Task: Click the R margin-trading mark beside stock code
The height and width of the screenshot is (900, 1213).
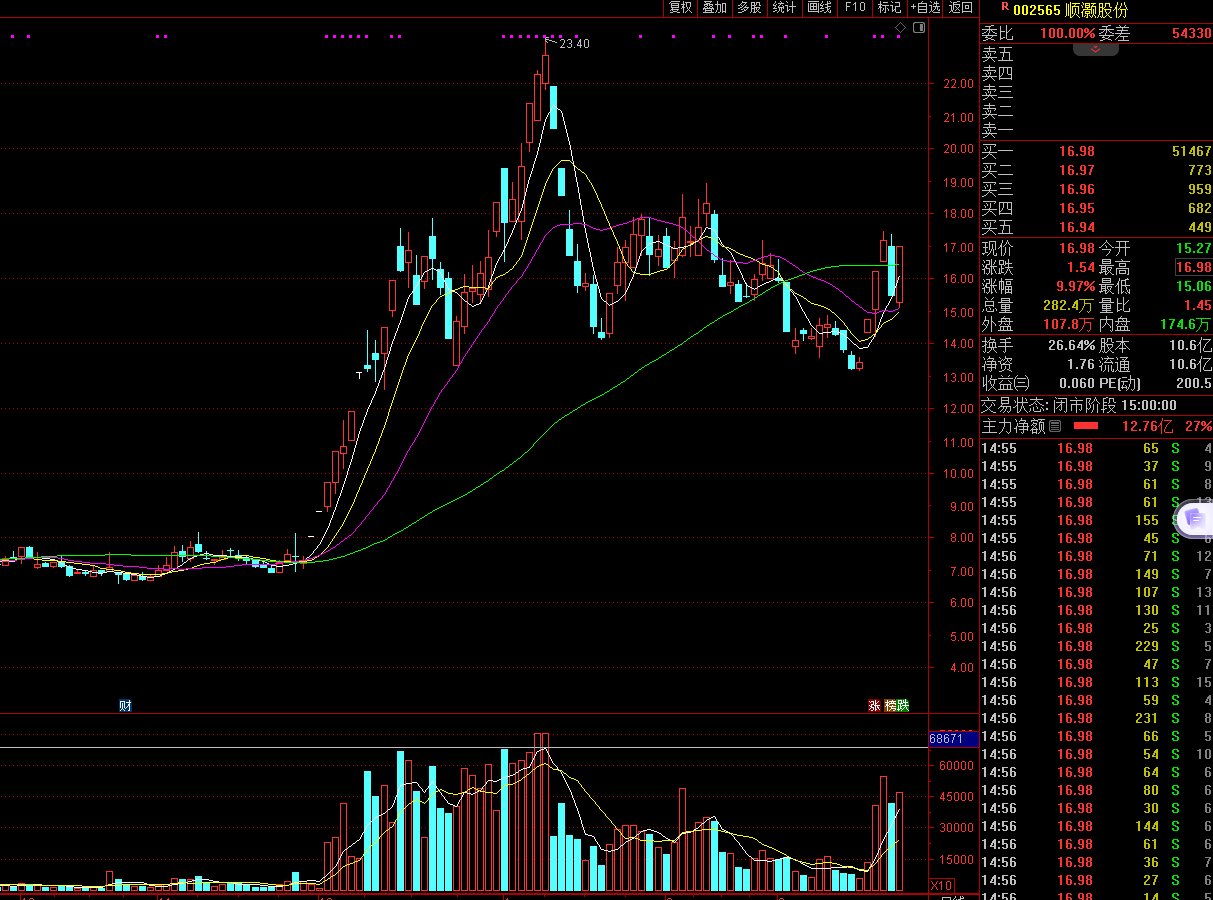Action: click(1004, 6)
